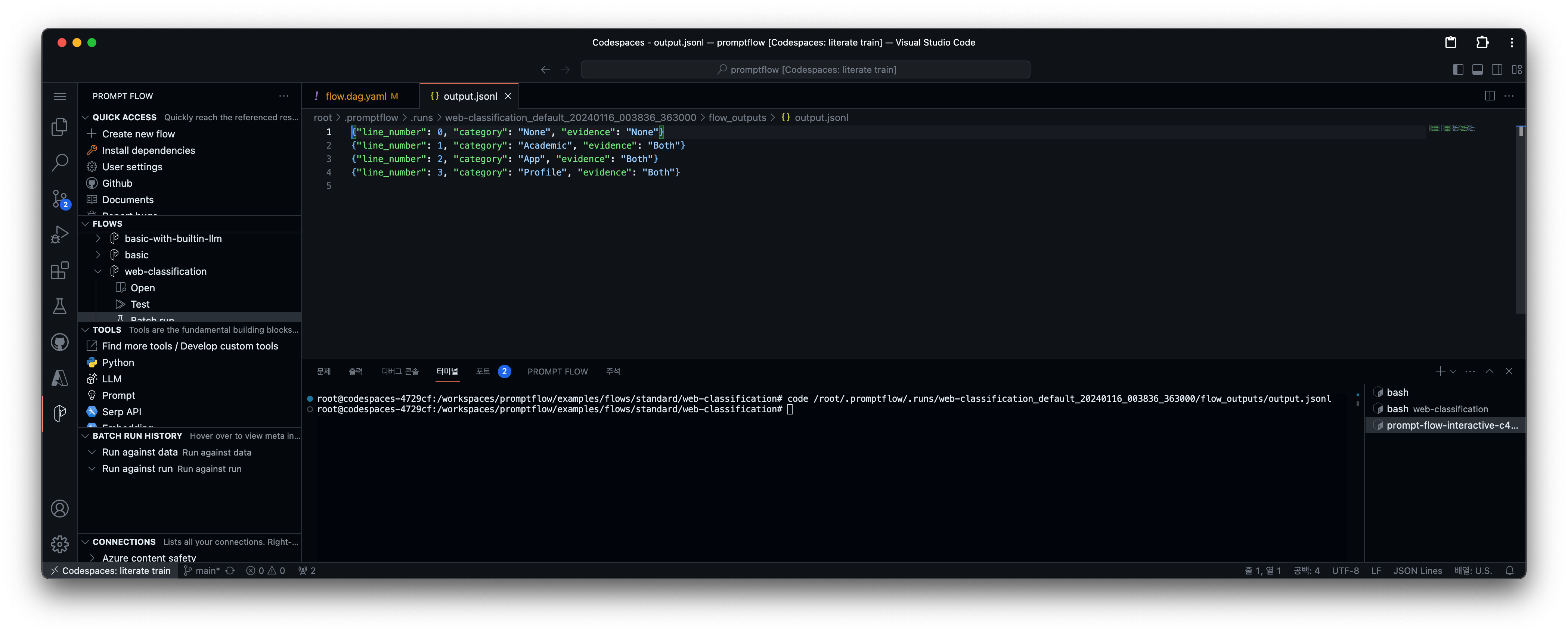Screen dimensions: 1568x634
Task: Open the Search view in activity bar
Action: coord(60,162)
